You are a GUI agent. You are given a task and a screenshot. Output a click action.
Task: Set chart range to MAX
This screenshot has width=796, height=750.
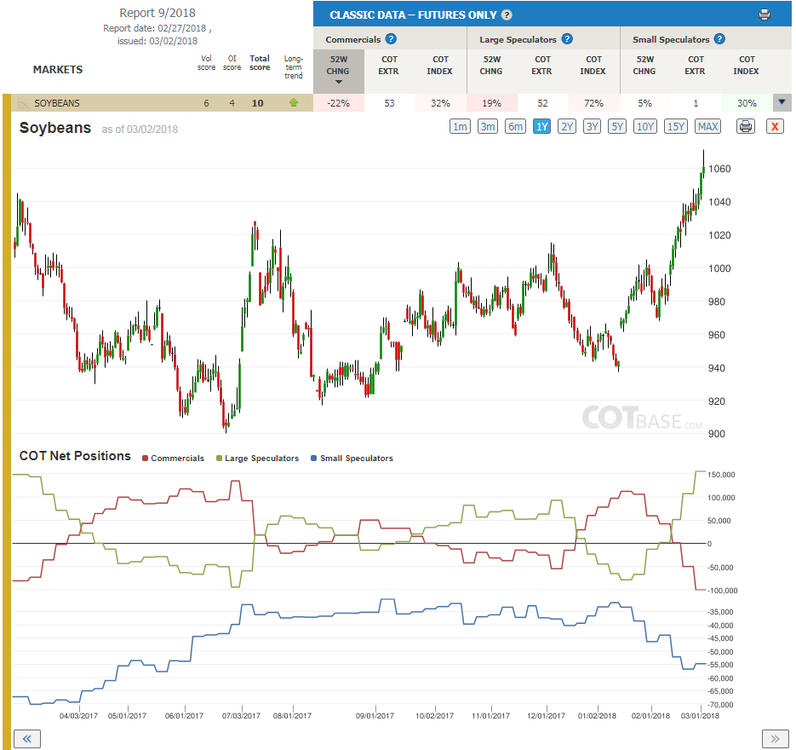pos(708,126)
